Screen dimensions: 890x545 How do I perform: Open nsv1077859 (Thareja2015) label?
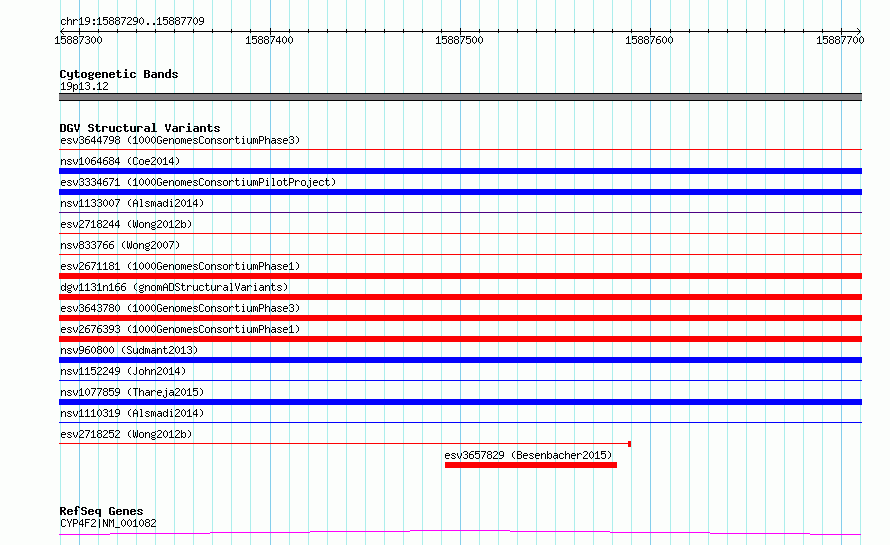click(132, 392)
